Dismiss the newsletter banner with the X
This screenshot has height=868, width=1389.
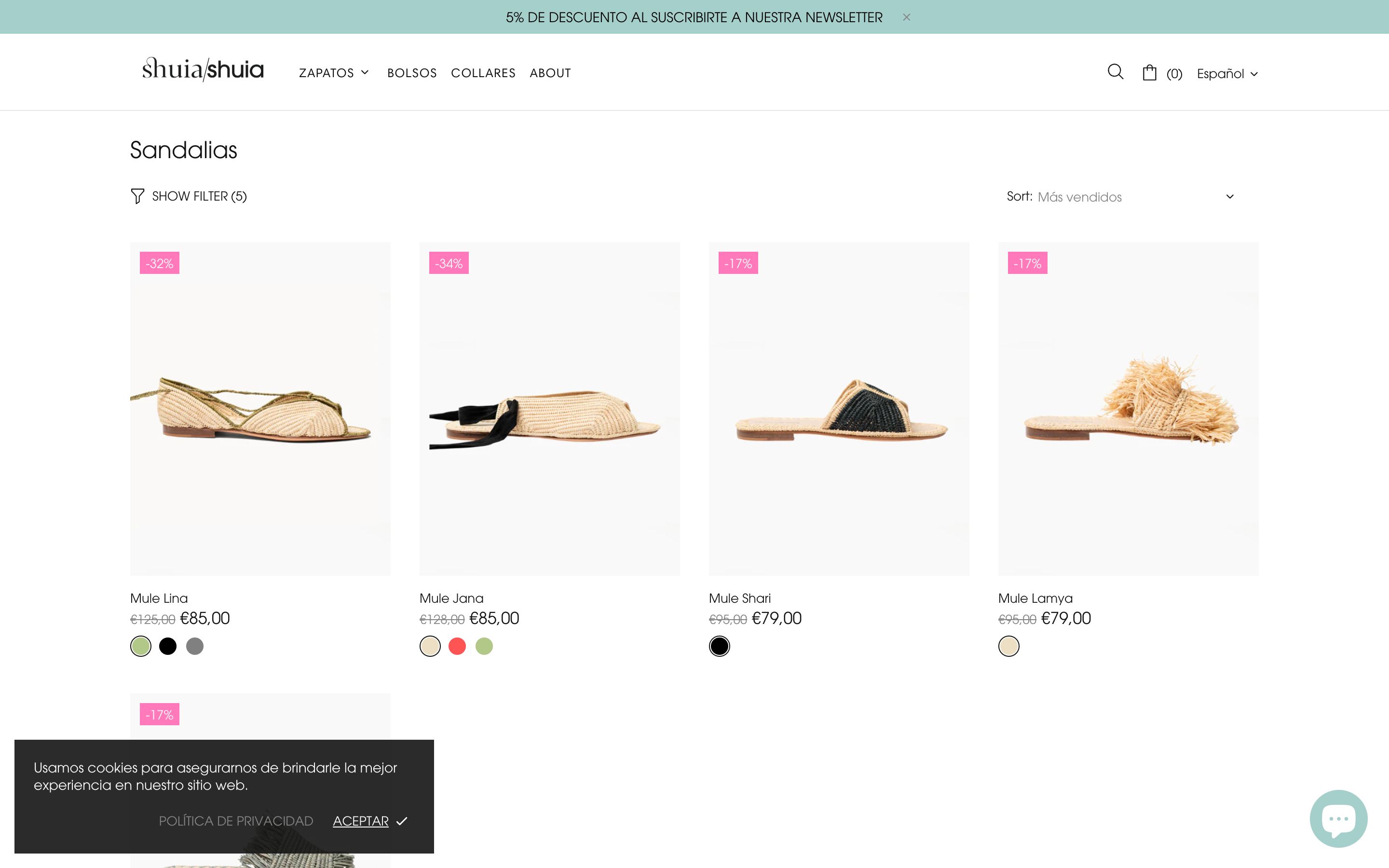(906, 17)
